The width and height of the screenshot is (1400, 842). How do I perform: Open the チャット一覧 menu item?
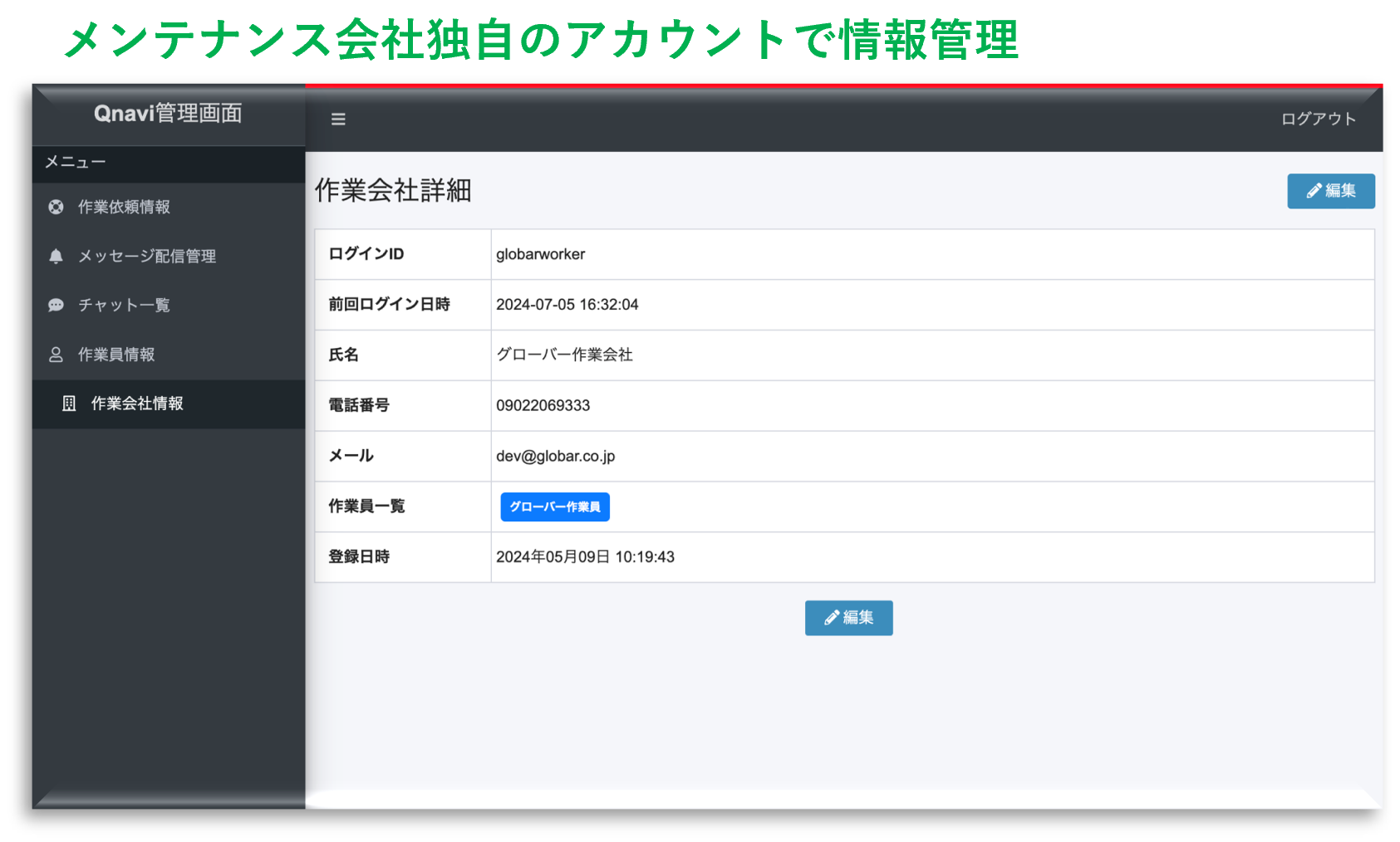coord(169,306)
